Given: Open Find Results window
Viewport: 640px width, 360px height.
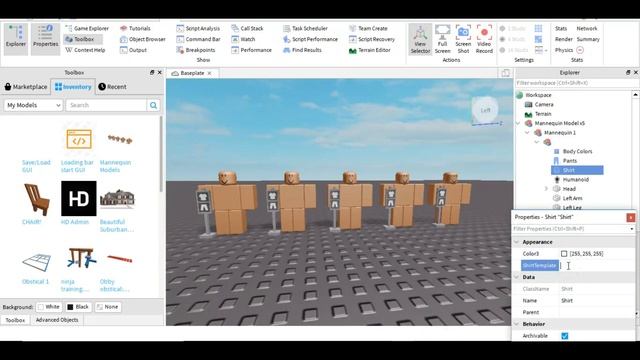Looking at the screenshot, I should pos(302,50).
